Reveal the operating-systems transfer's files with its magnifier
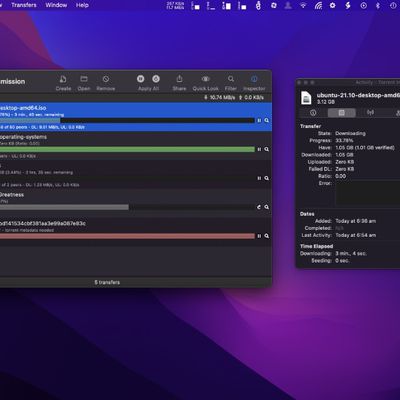The image size is (400, 400). (267, 149)
